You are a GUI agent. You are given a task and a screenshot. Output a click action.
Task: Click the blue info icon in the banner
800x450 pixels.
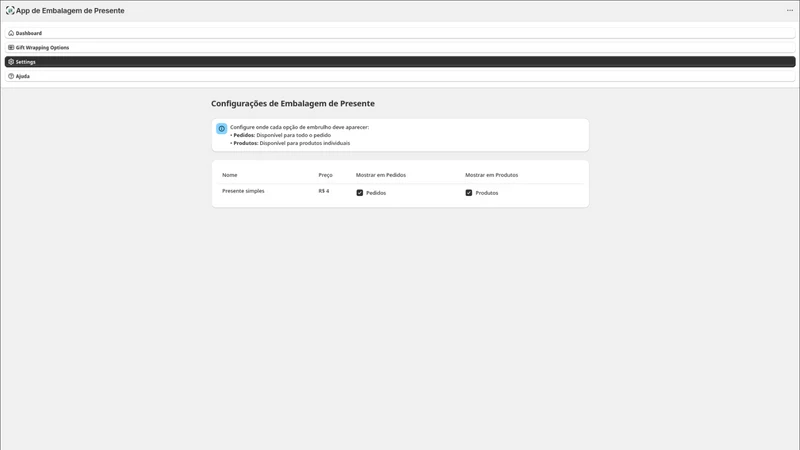pyautogui.click(x=221, y=129)
